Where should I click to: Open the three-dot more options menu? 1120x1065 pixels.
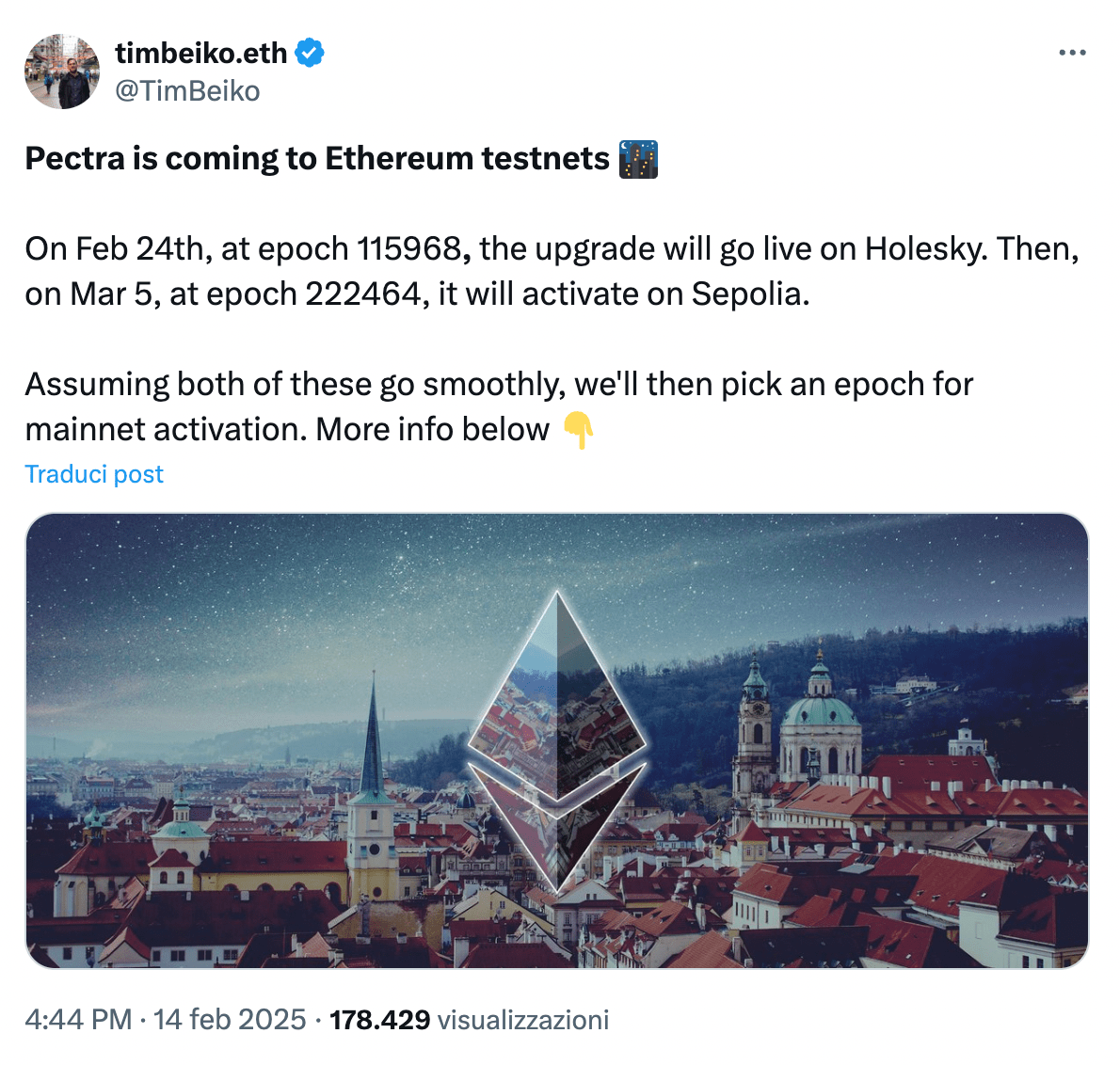click(1072, 53)
